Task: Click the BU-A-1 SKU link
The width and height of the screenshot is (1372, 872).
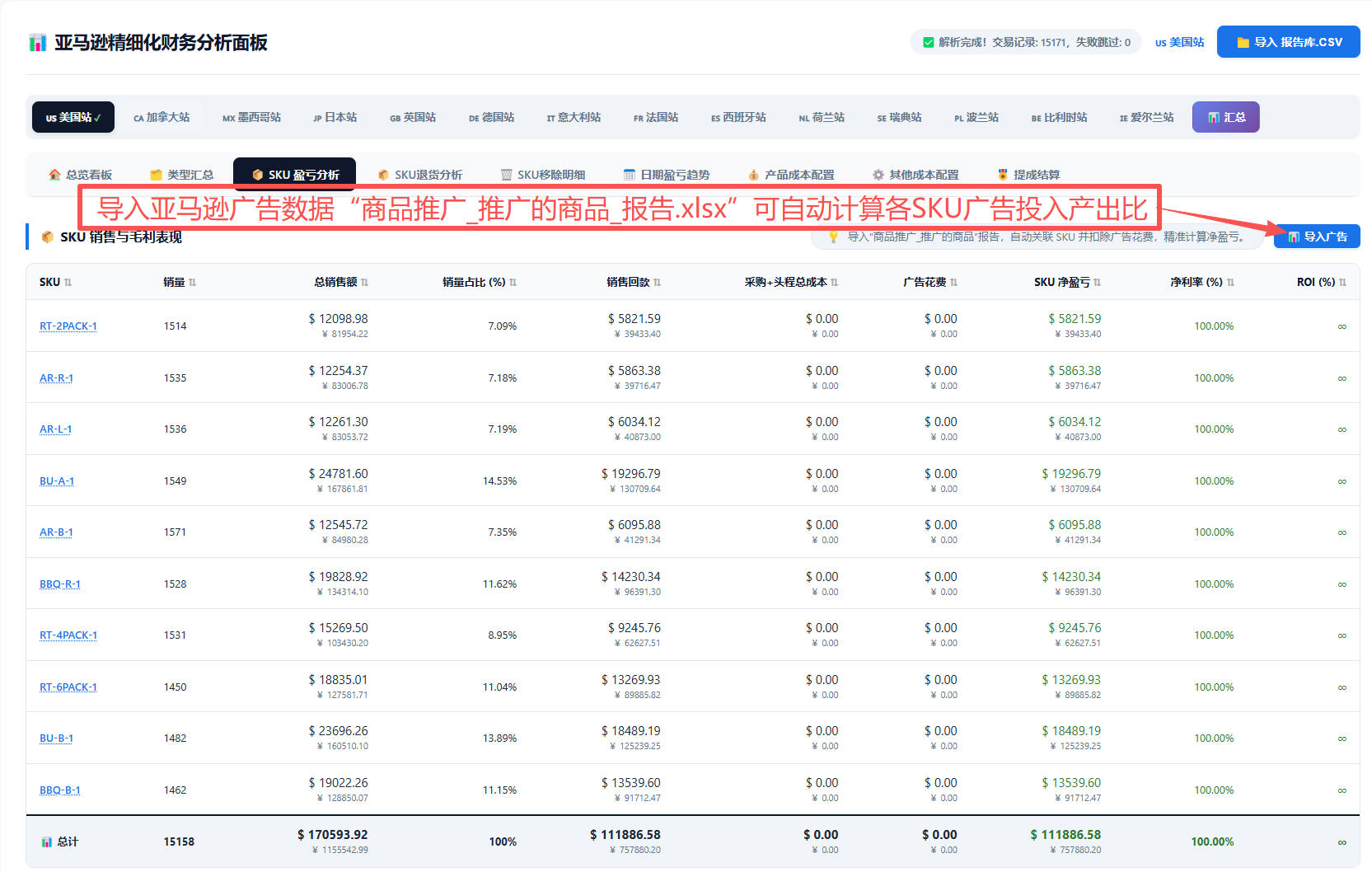Action: (57, 481)
